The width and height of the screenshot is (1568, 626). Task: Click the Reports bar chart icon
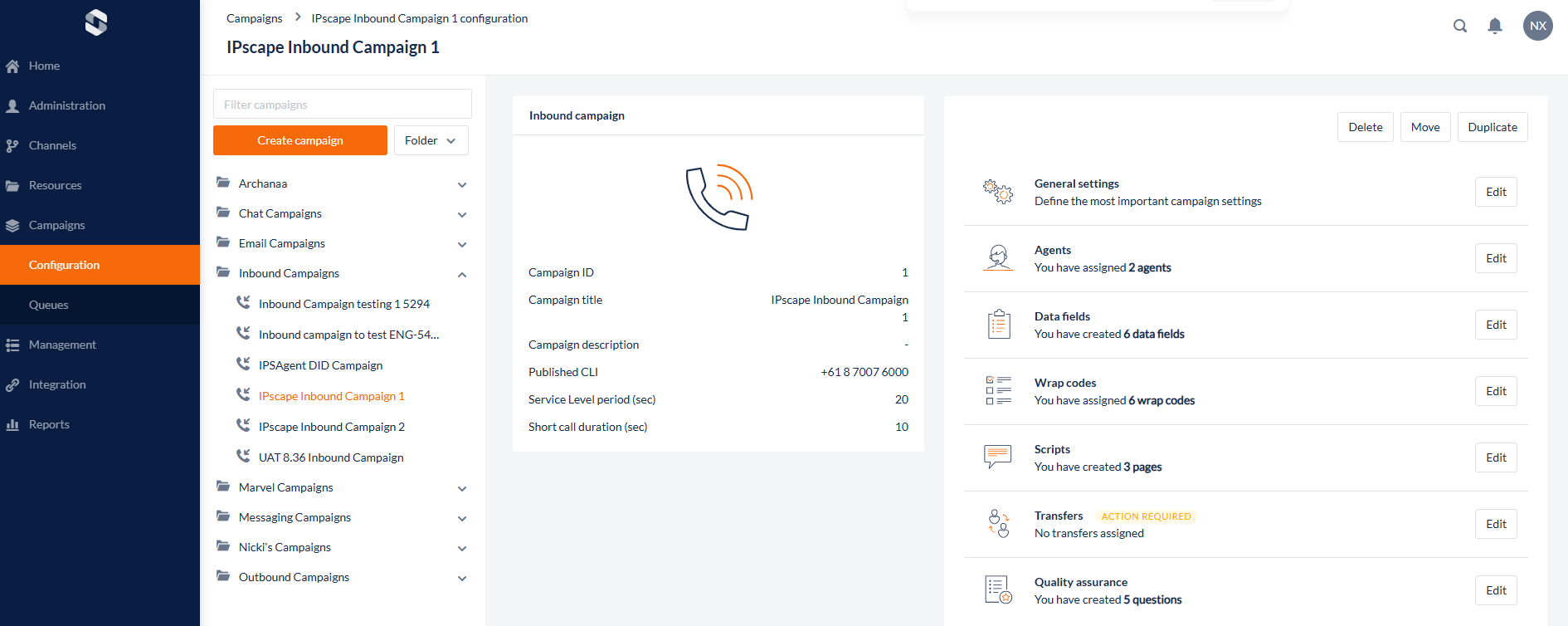point(12,424)
